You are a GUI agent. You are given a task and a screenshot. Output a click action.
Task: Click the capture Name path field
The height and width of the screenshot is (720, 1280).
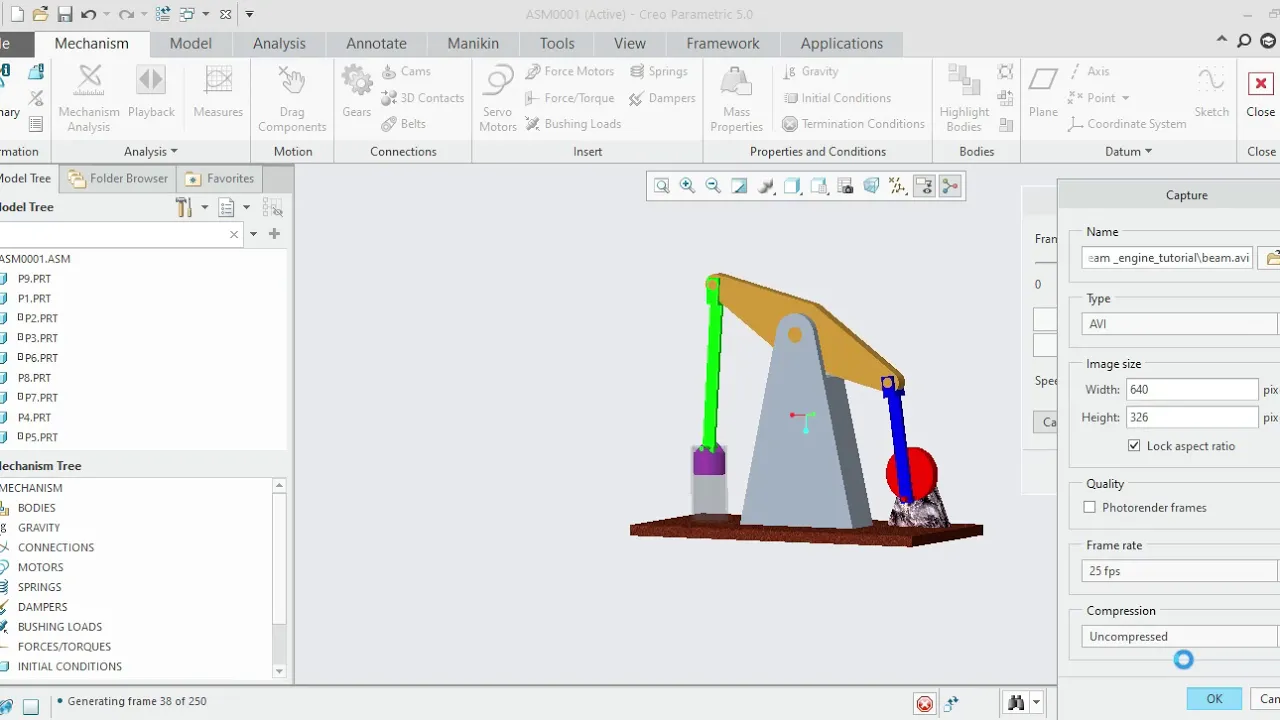1168,258
